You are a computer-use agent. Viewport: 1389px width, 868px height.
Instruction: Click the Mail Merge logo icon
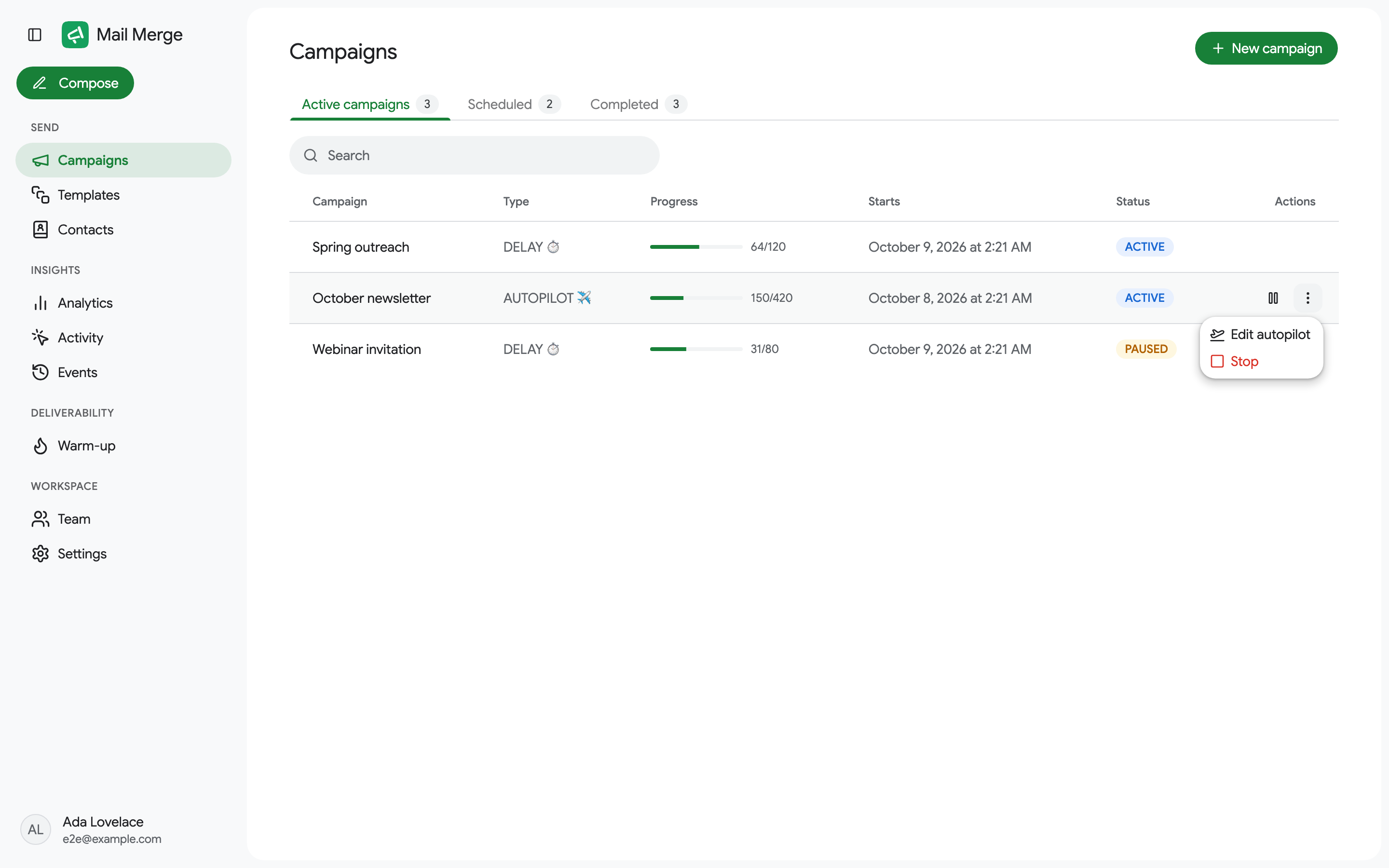coord(75,35)
